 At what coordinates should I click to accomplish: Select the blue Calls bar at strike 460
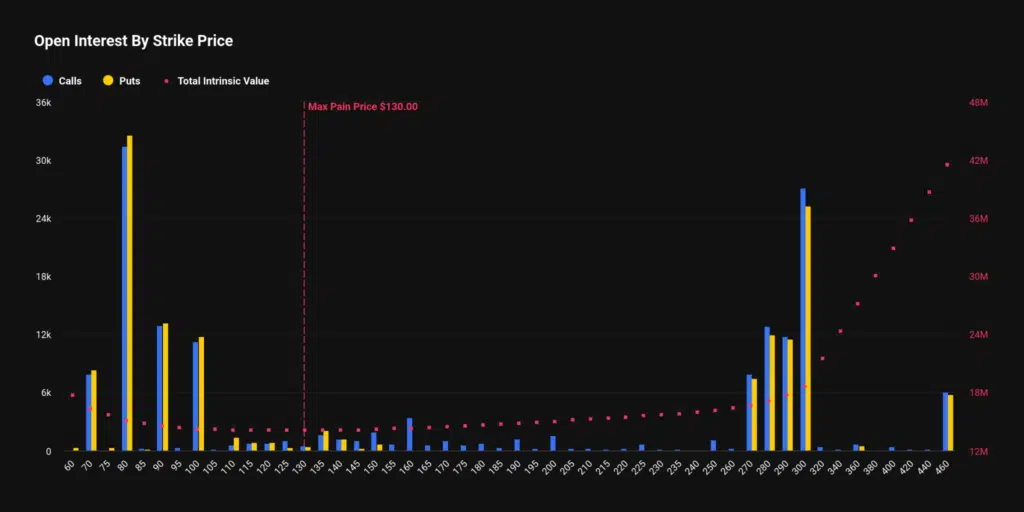point(945,422)
